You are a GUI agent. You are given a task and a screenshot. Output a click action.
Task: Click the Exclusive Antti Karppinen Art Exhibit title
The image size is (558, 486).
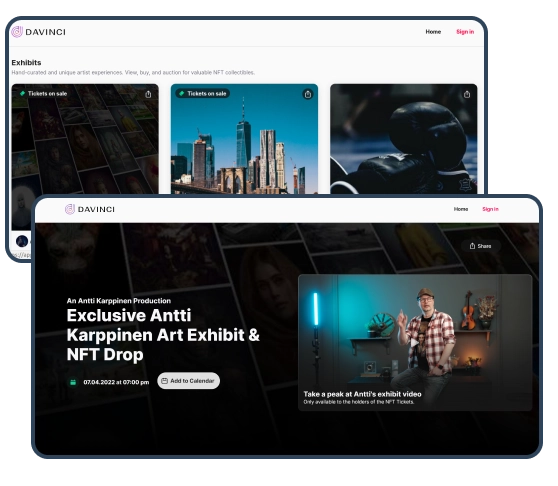click(x=163, y=335)
